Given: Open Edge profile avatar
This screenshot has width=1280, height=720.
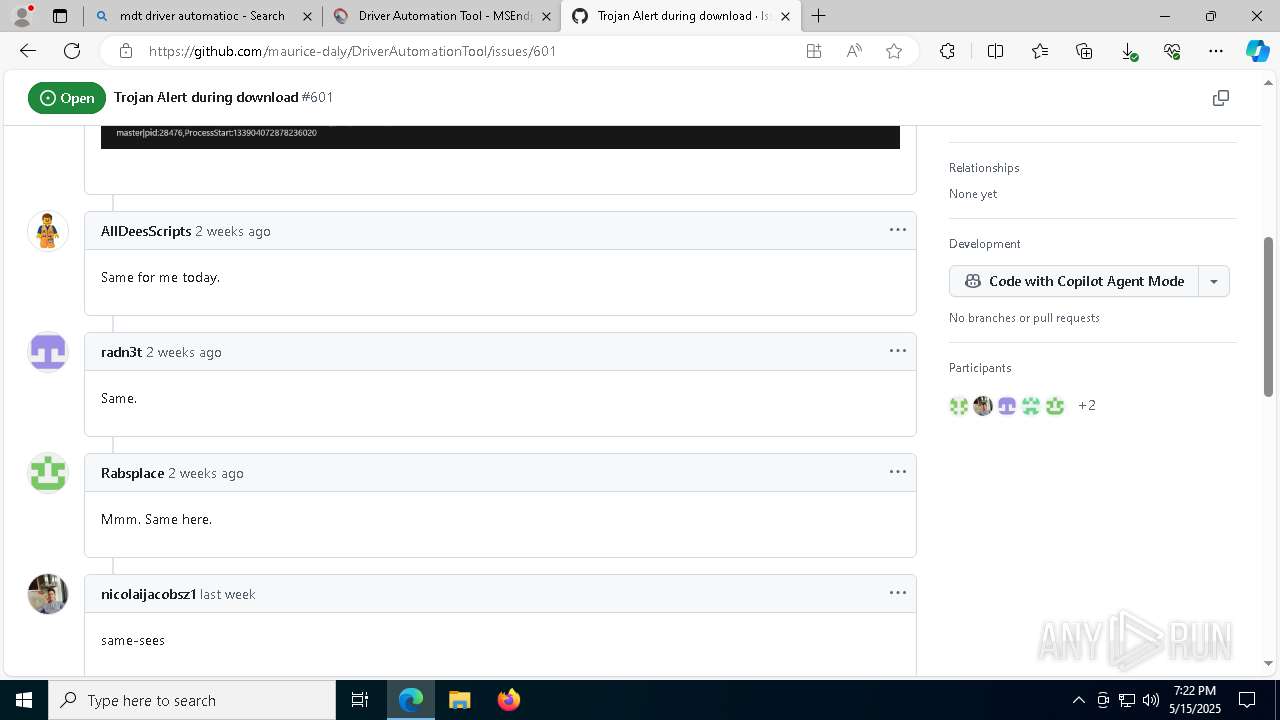Looking at the screenshot, I should pyautogui.click(x=22, y=16).
